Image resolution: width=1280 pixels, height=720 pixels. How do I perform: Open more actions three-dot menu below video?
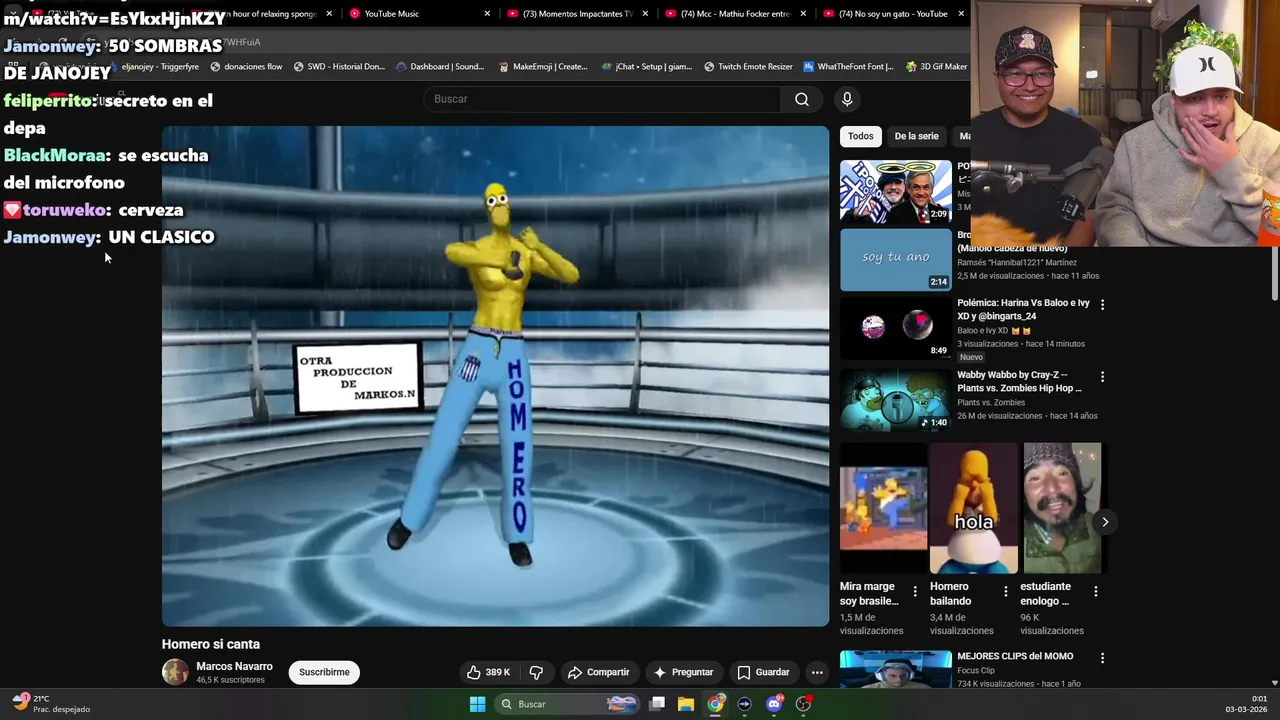pos(817,672)
